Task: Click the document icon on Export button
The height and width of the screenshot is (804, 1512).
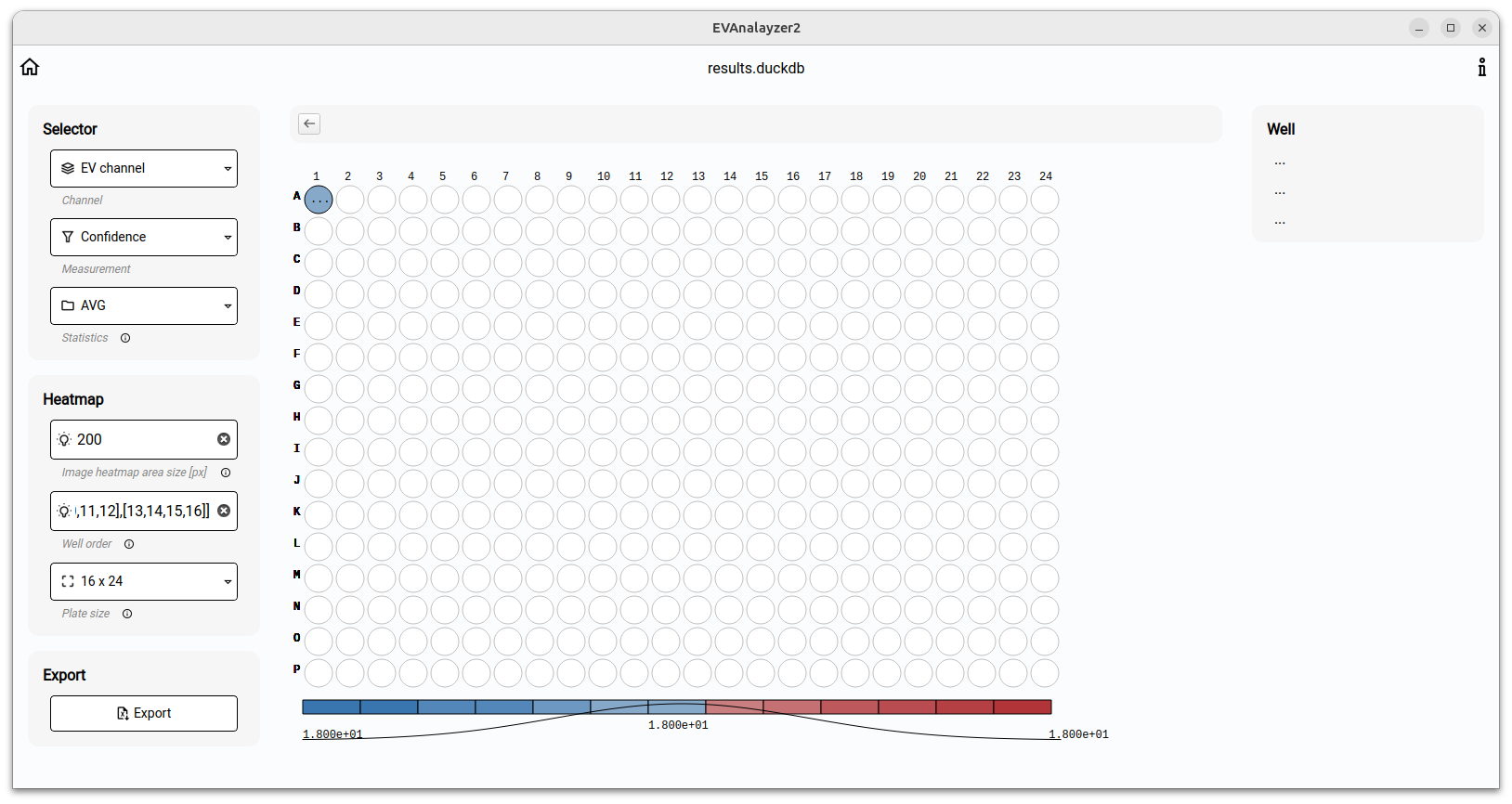Action: coord(123,713)
